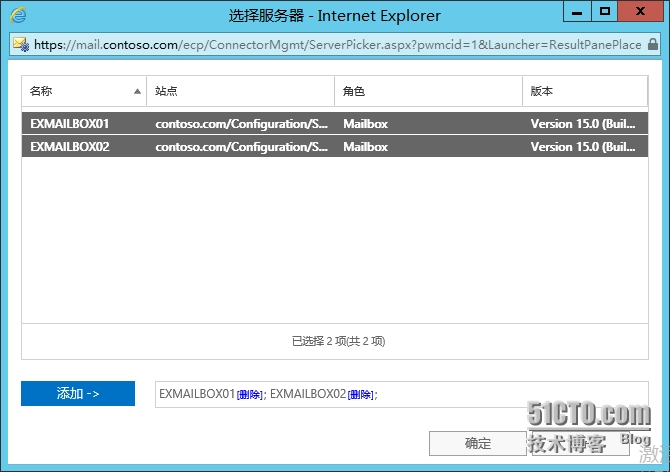Sort by 站点 column header
The width and height of the screenshot is (670, 472).
point(240,91)
